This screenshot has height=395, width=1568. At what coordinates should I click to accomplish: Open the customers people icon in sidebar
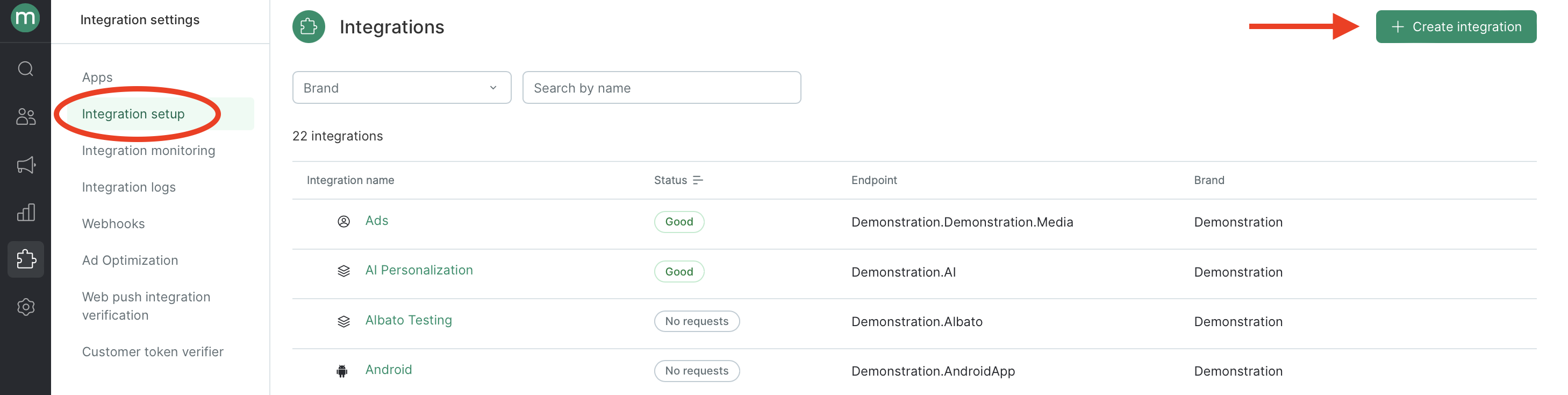coord(26,116)
